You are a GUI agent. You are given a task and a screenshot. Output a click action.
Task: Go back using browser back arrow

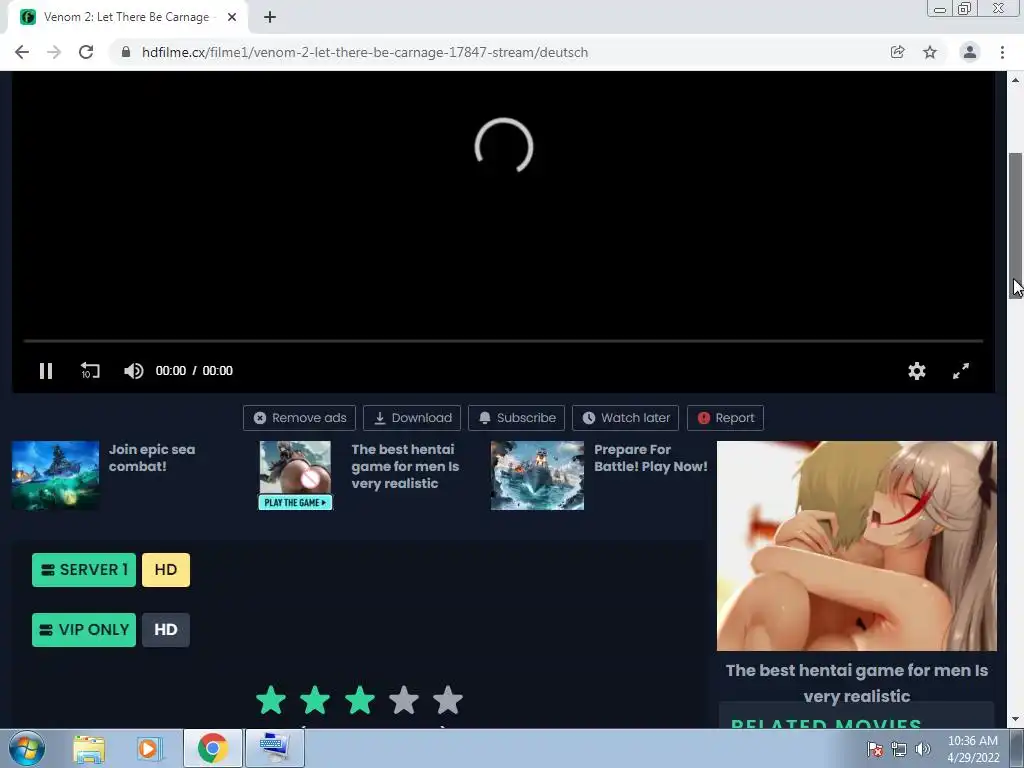[22, 52]
